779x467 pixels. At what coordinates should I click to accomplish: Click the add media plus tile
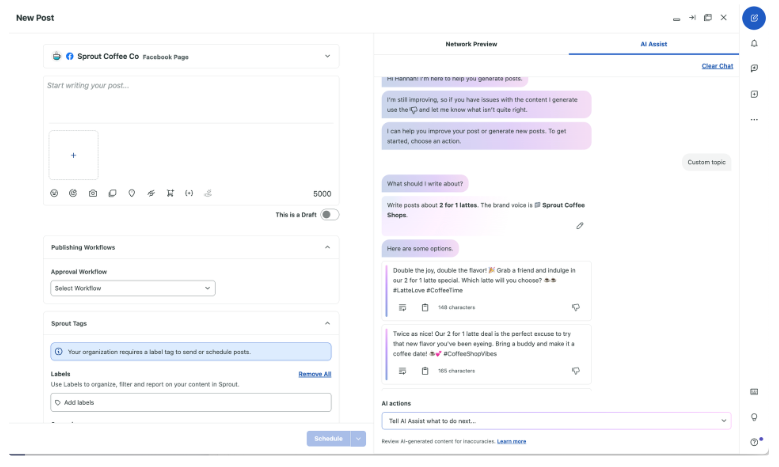point(74,155)
